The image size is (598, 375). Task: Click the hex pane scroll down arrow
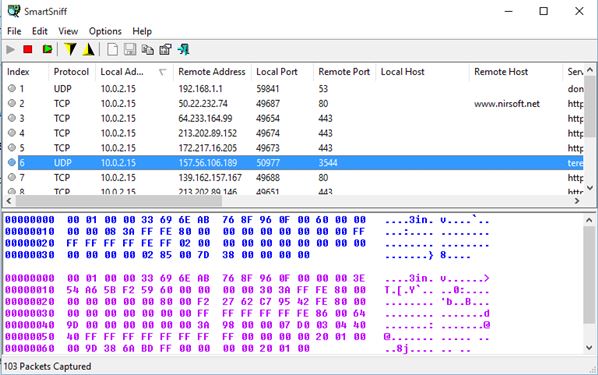point(589,348)
